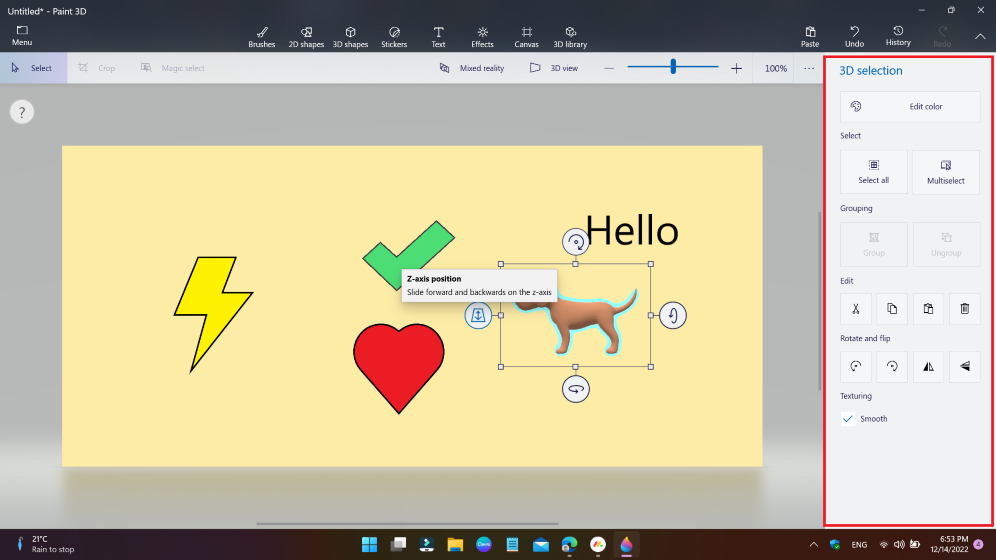This screenshot has width=996, height=560.
Task: Open the History panel
Action: (898, 36)
